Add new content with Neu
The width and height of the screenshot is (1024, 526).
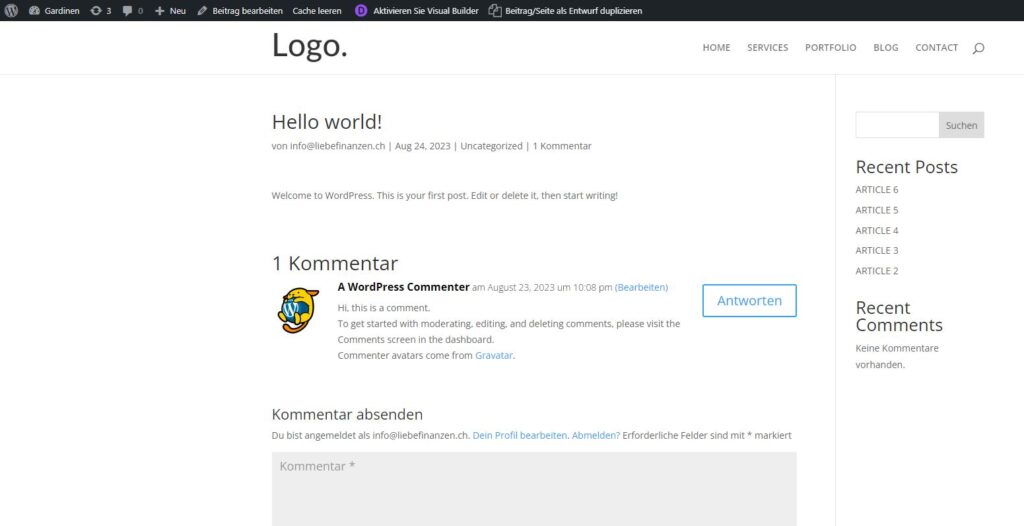click(x=170, y=10)
